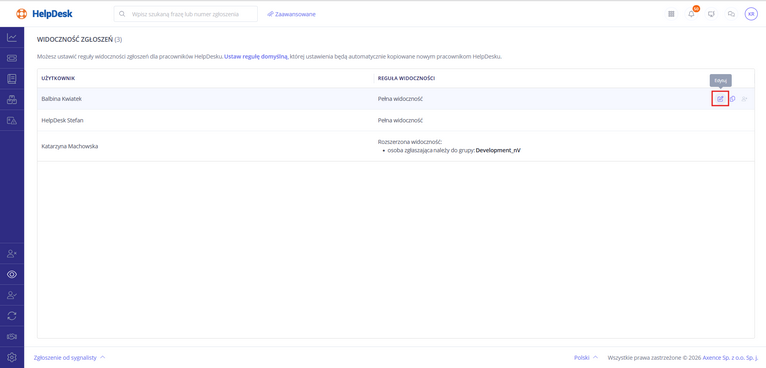The width and height of the screenshot is (766, 368).
Task: Open the chat bubbles icon in the header
Action: point(731,14)
